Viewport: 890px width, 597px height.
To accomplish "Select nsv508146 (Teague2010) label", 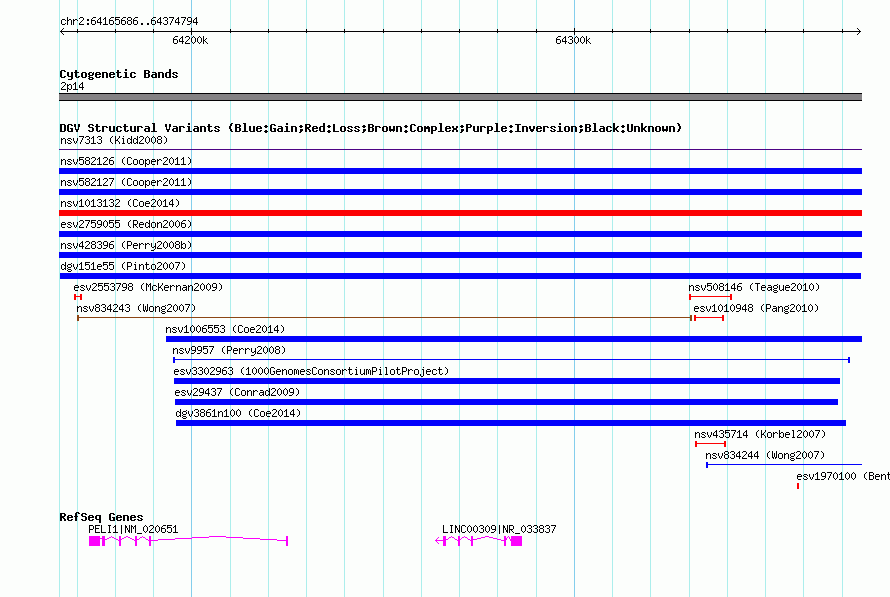I will click(x=754, y=287).
